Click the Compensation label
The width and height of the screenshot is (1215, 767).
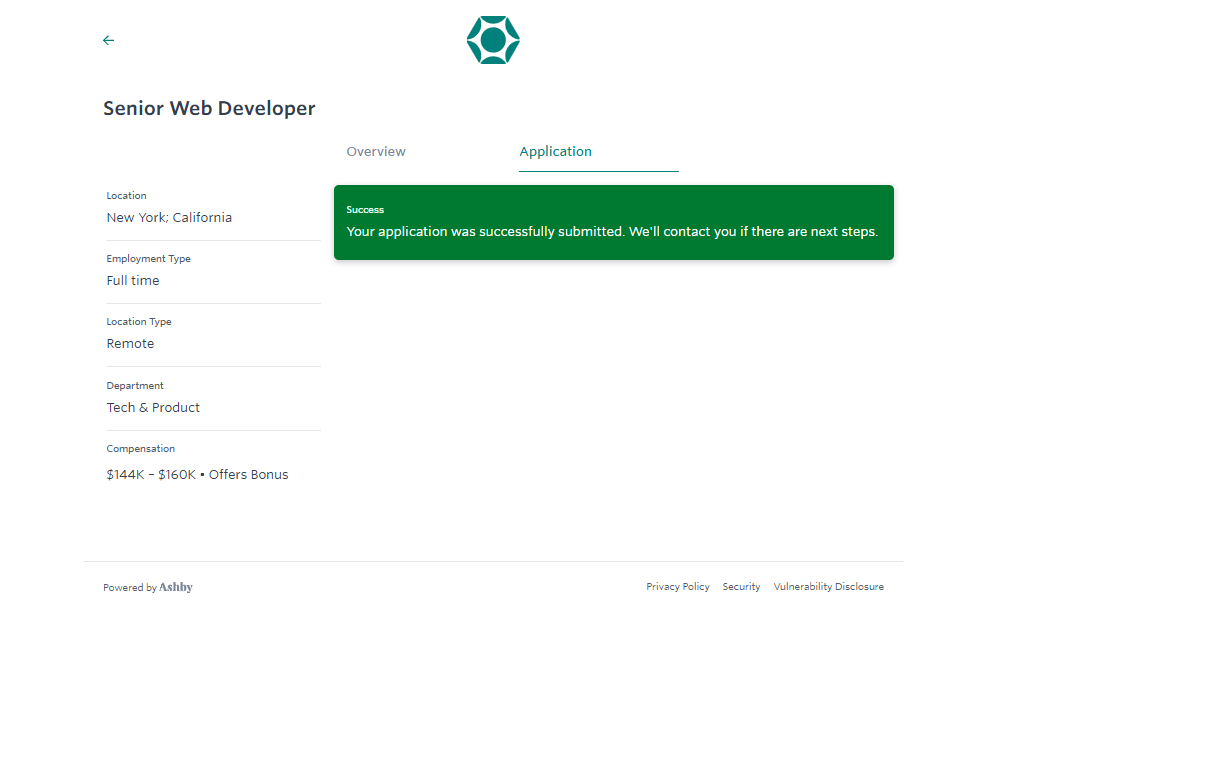(140, 449)
